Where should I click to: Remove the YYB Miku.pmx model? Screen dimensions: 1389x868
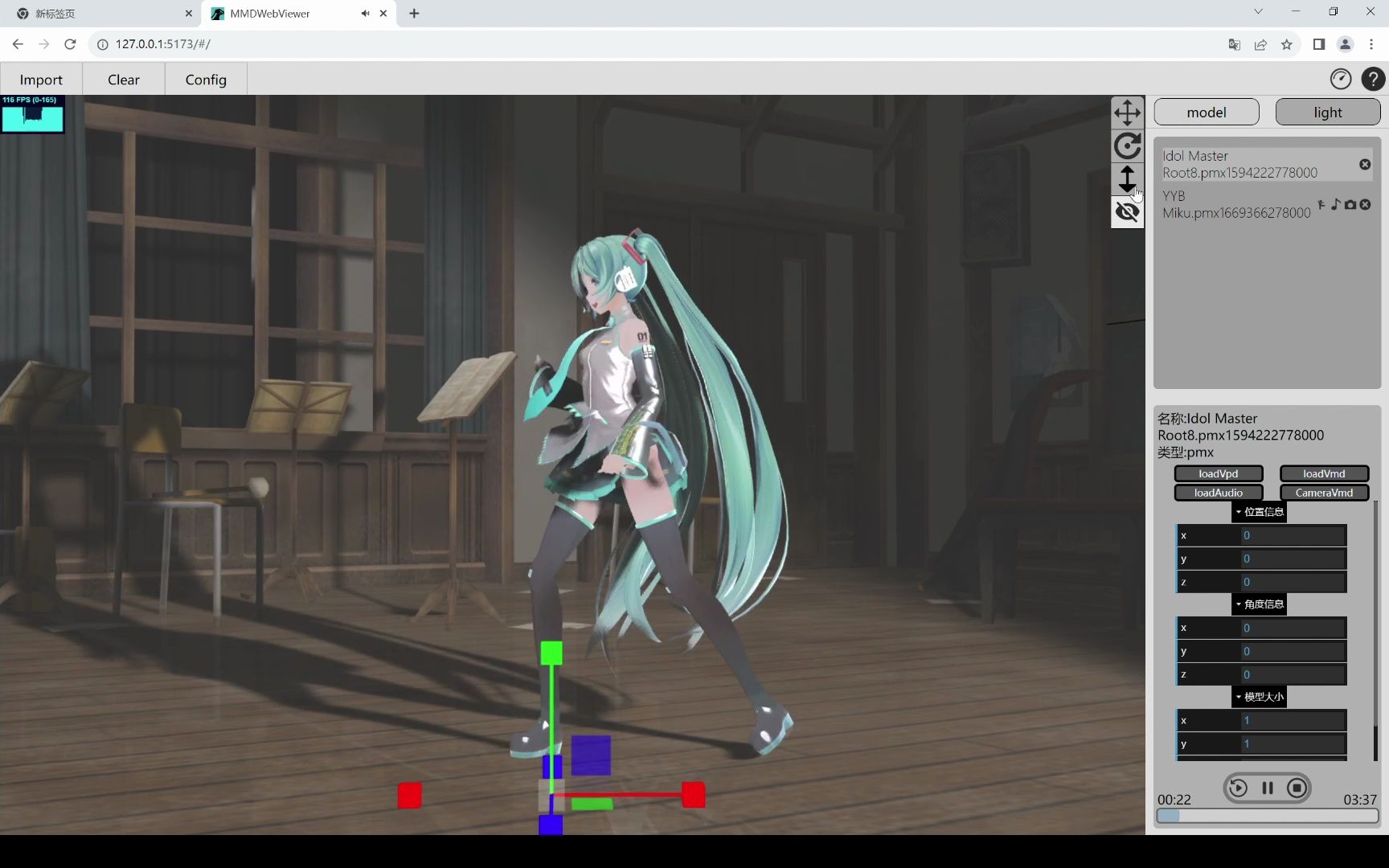(x=1365, y=204)
